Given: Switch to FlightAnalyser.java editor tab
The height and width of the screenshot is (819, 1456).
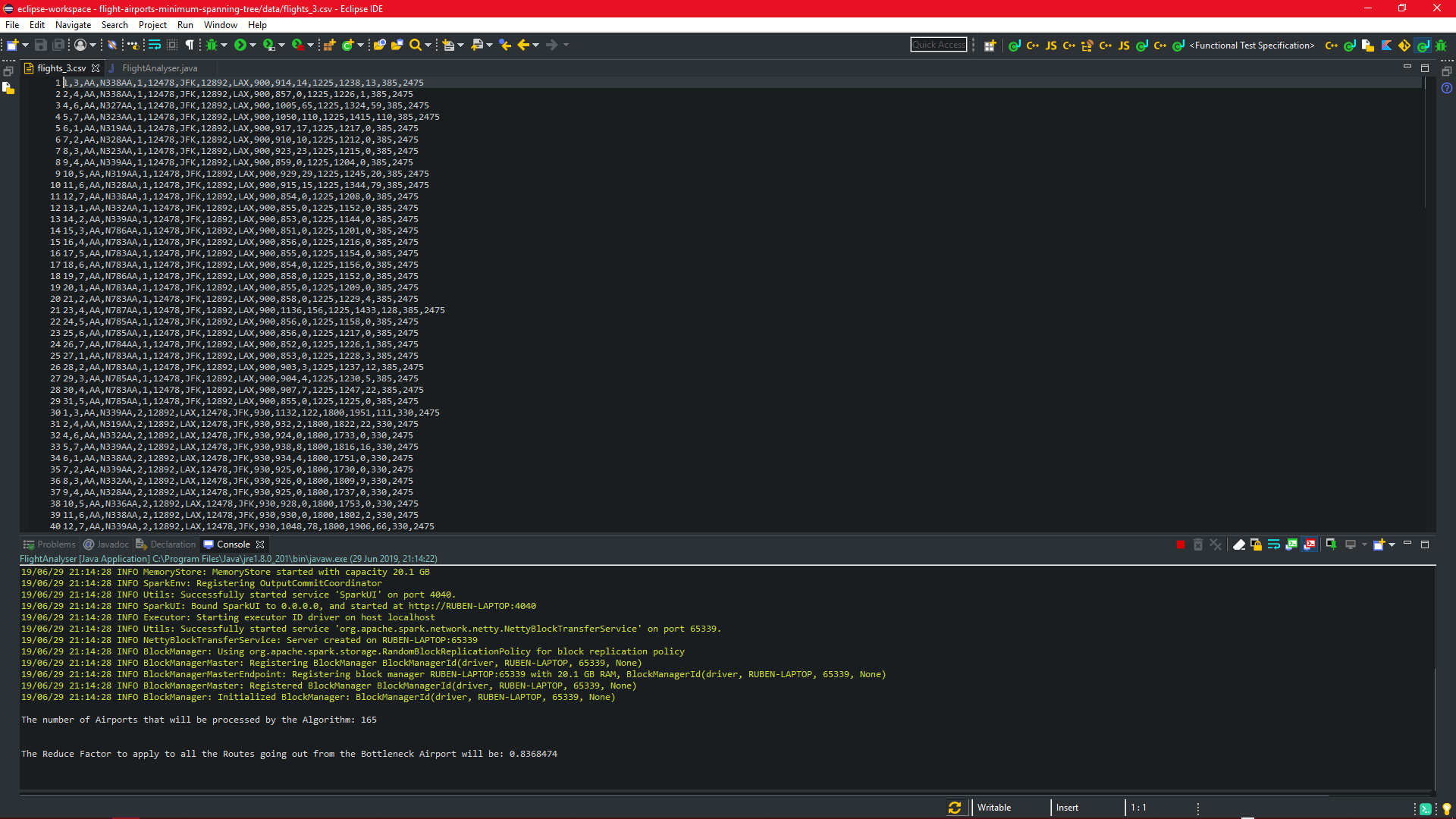Looking at the screenshot, I should point(159,67).
